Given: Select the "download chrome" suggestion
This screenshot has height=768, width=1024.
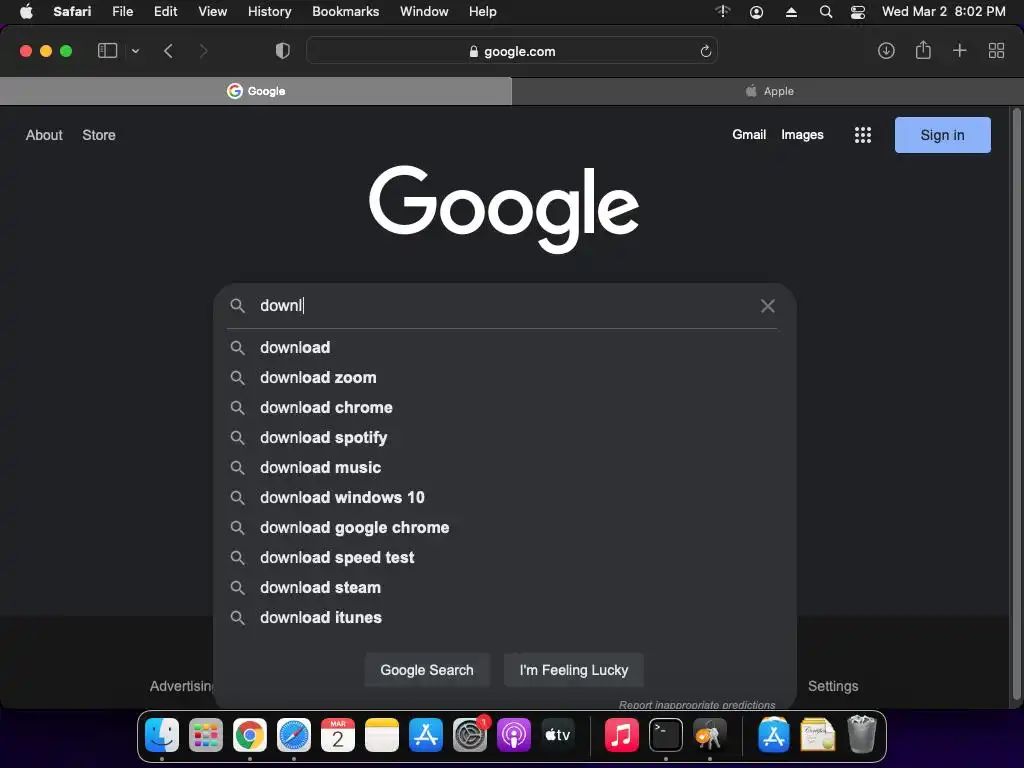Looking at the screenshot, I should (x=504, y=408).
